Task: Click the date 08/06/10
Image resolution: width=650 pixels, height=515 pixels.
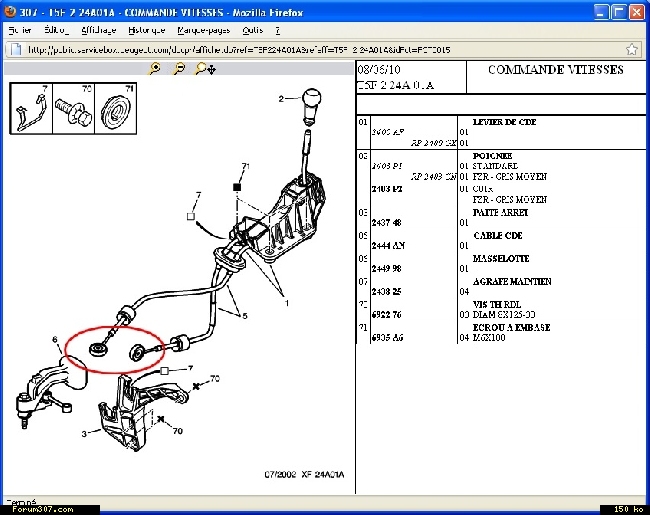Action: (379, 70)
